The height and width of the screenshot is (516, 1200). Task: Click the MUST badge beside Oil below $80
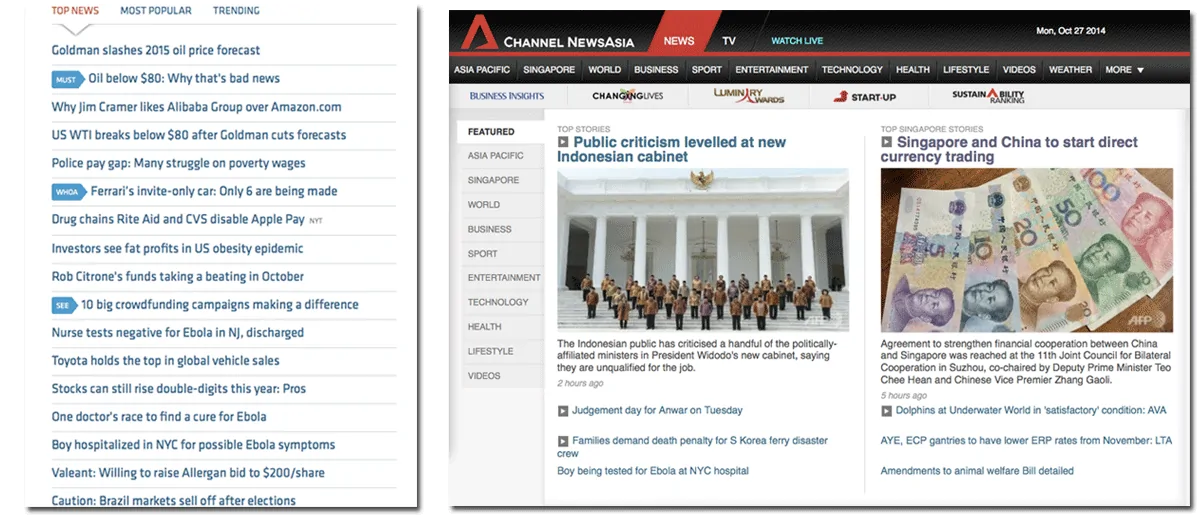[x=66, y=79]
